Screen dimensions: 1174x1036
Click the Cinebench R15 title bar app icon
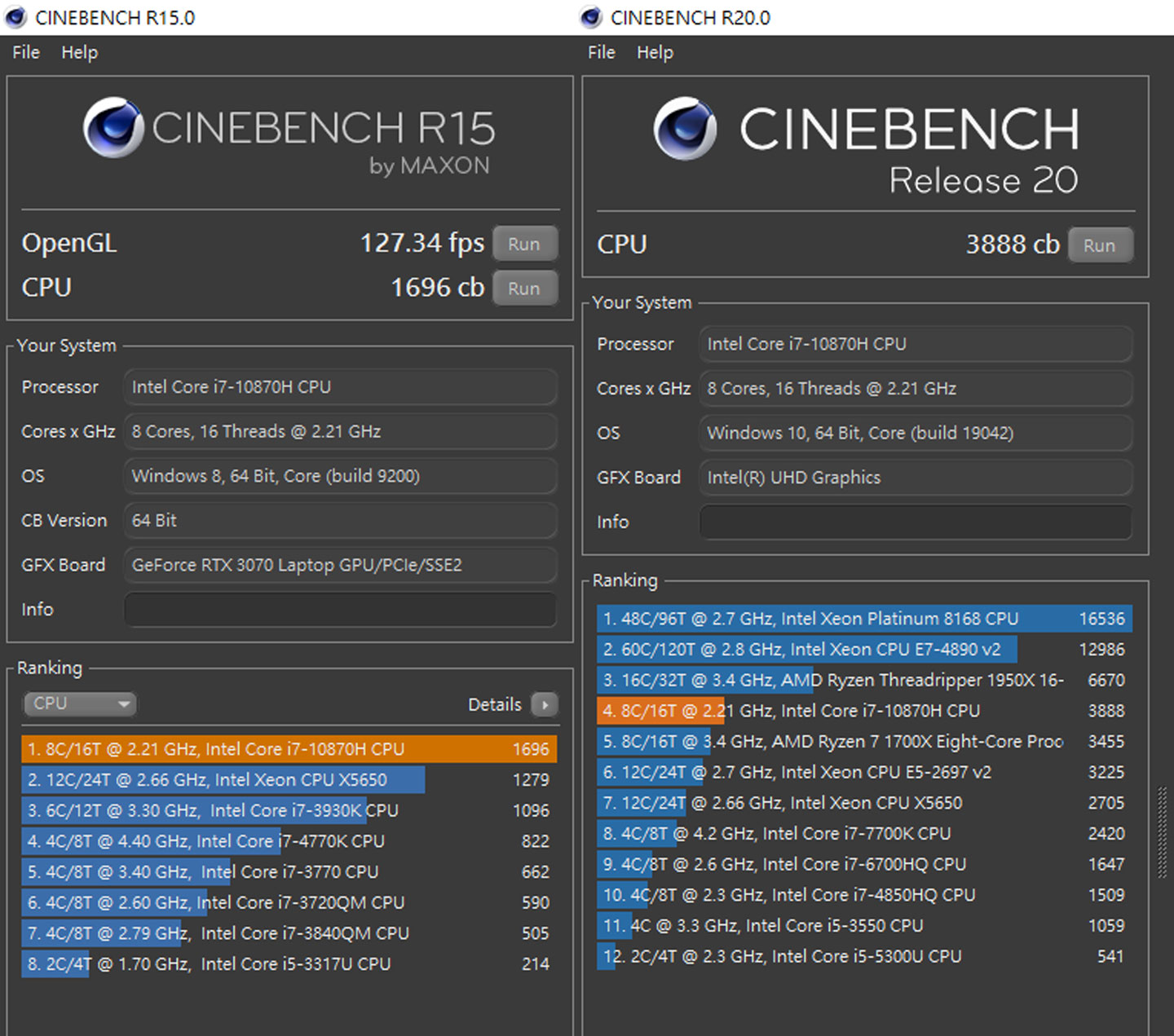[15, 17]
